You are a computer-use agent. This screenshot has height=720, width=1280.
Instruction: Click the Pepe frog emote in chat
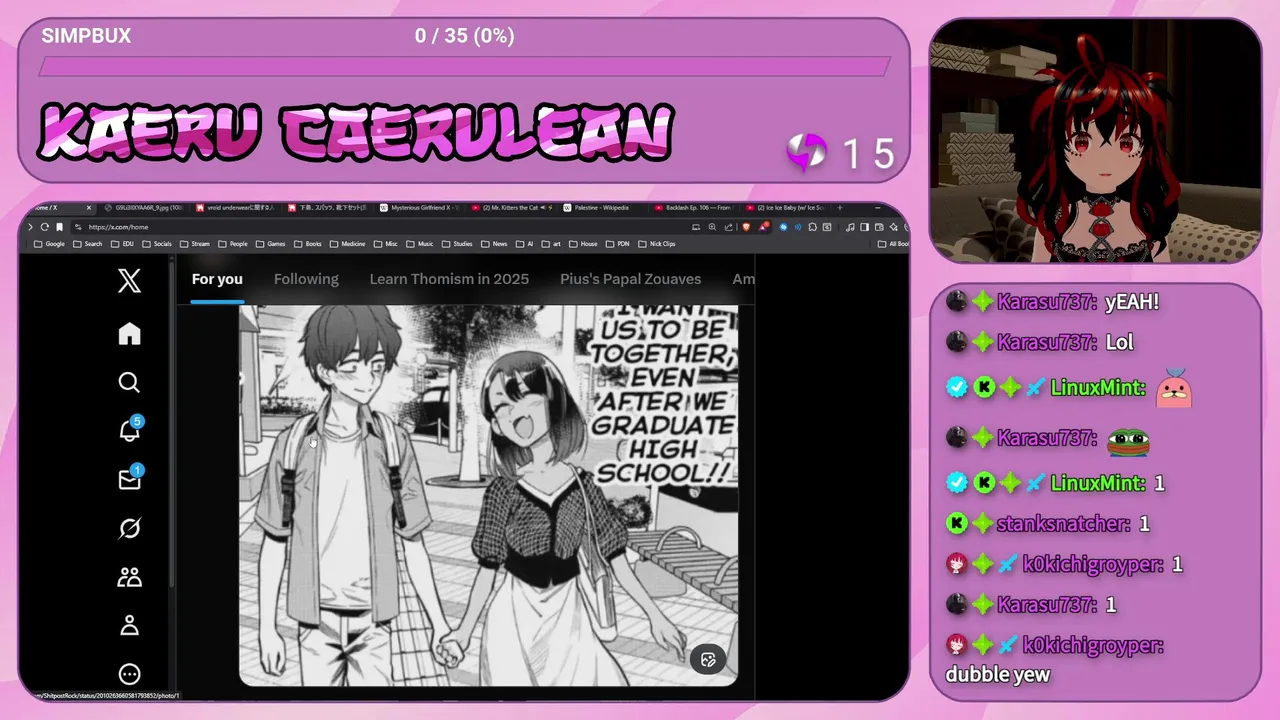[1129, 440]
